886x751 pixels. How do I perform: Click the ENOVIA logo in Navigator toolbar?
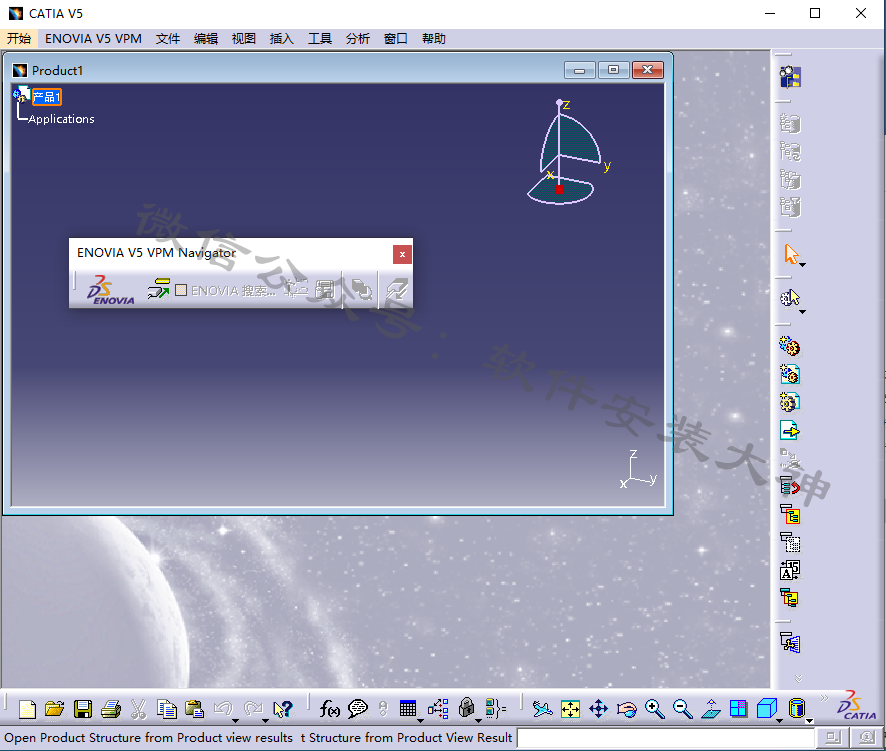coord(111,290)
